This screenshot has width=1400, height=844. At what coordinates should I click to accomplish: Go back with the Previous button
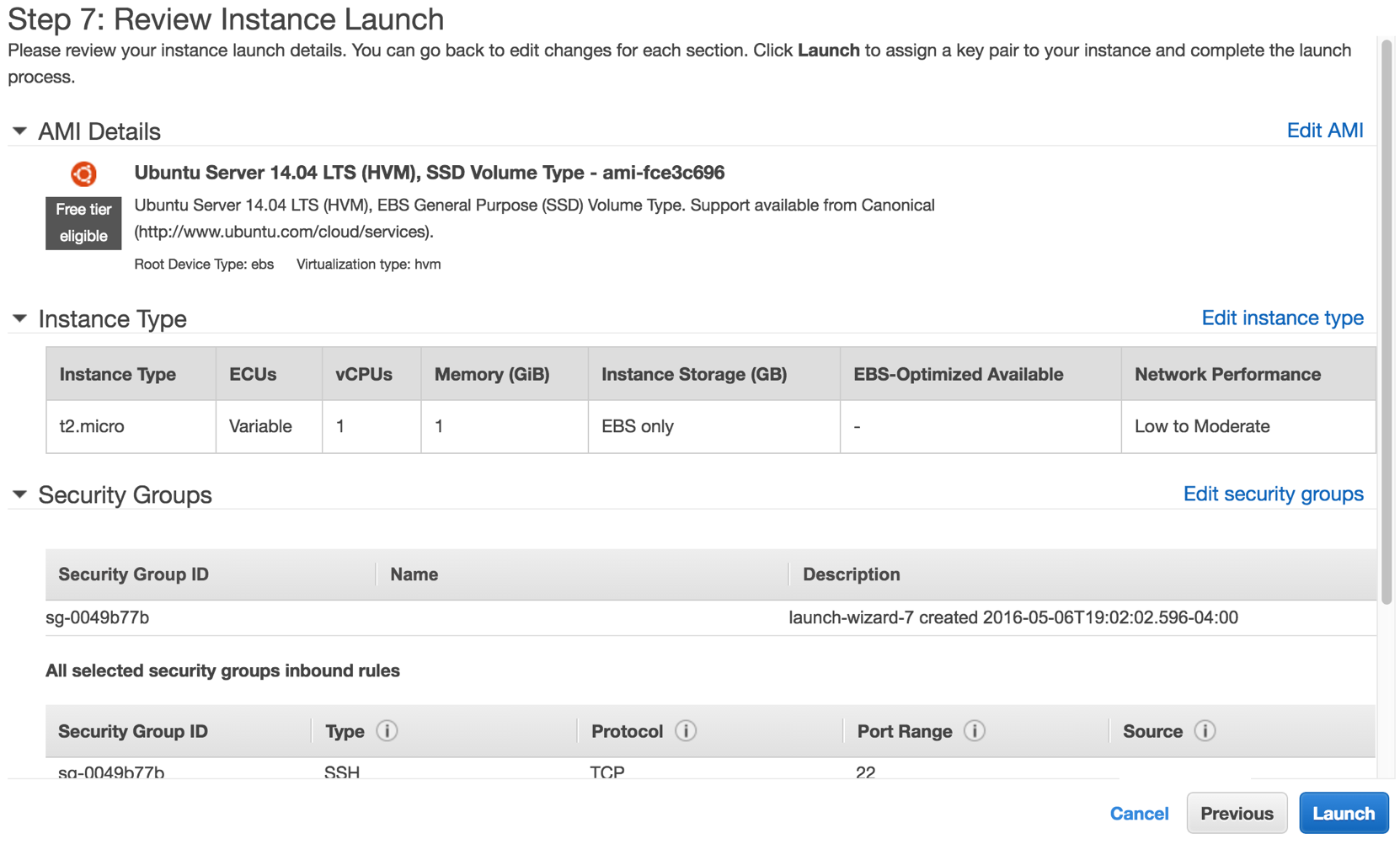(x=1237, y=814)
